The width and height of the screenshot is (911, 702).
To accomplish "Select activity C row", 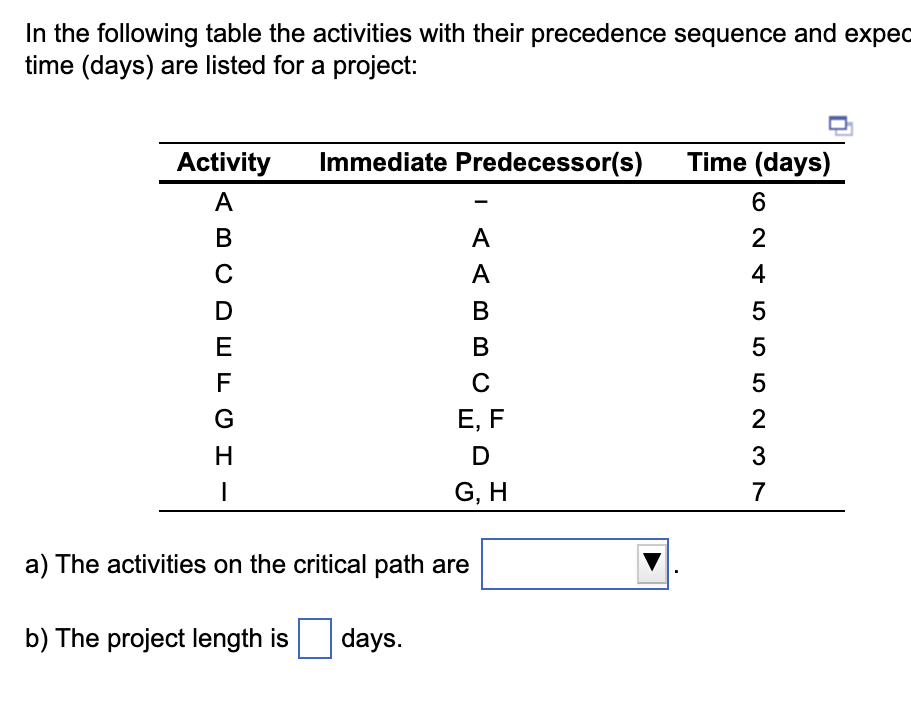I will [223, 275].
